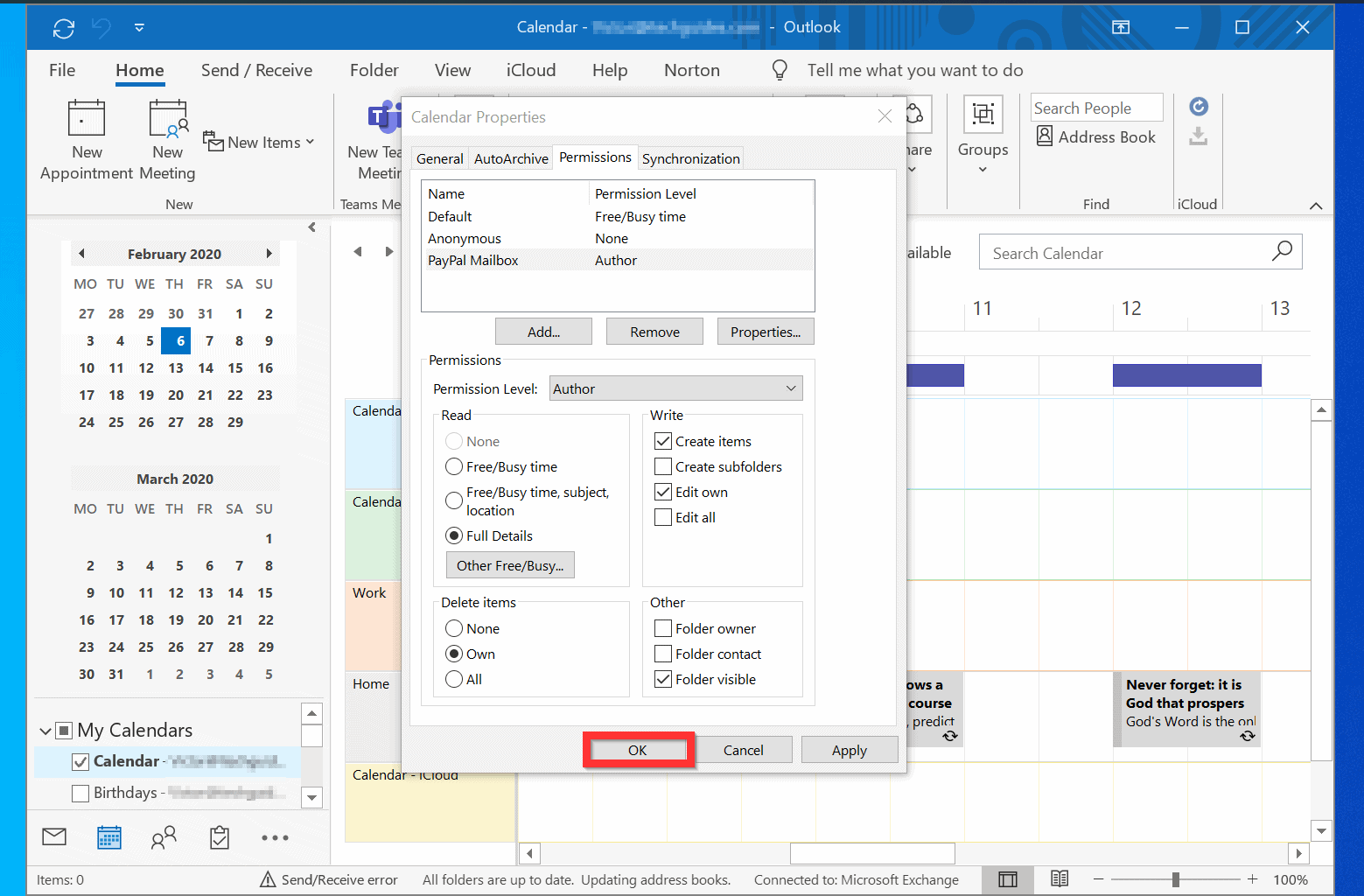
Task: Select Delete items None radio option
Action: point(454,628)
